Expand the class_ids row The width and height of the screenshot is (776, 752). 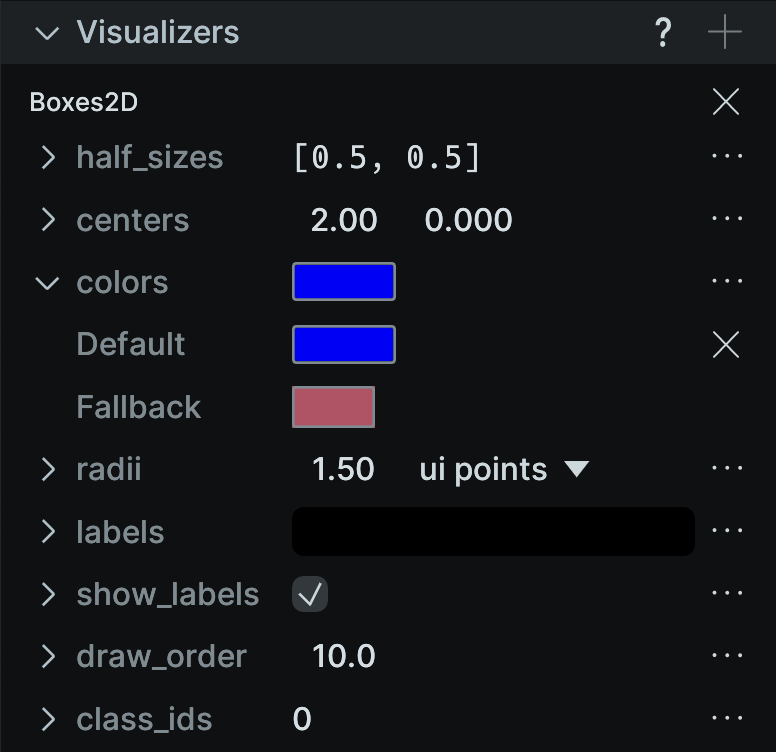48,719
